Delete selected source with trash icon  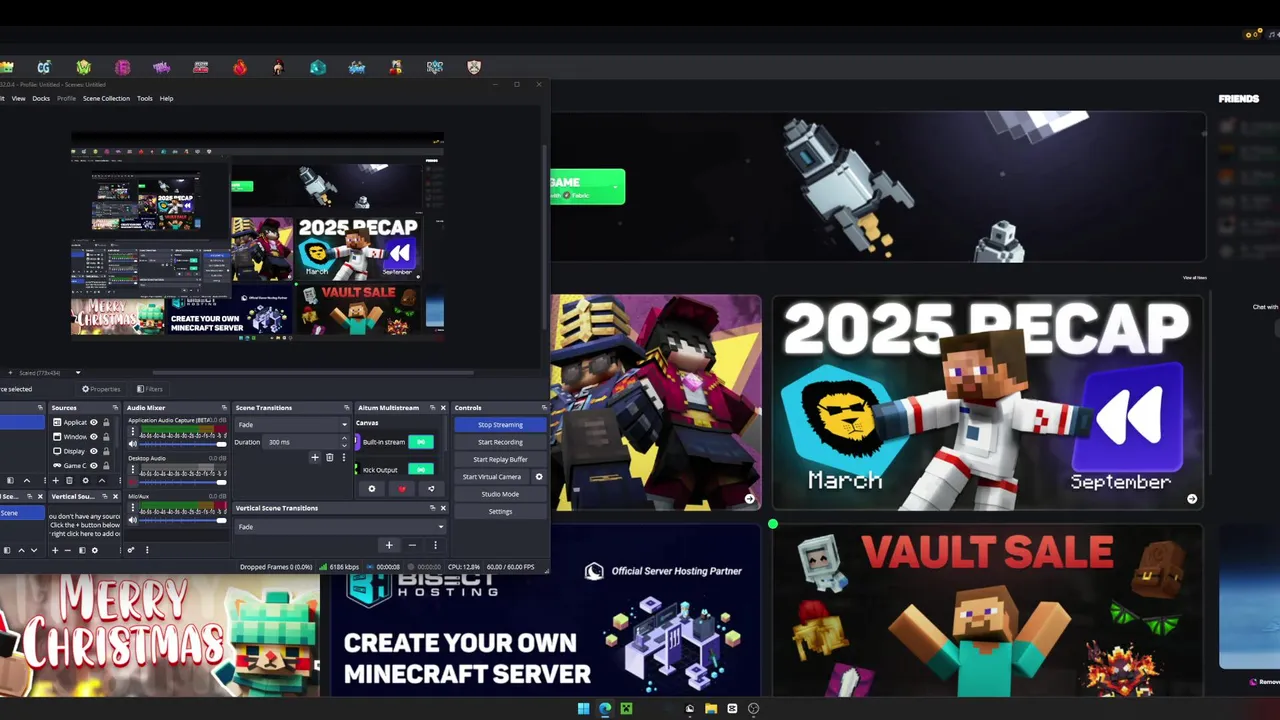[69, 481]
